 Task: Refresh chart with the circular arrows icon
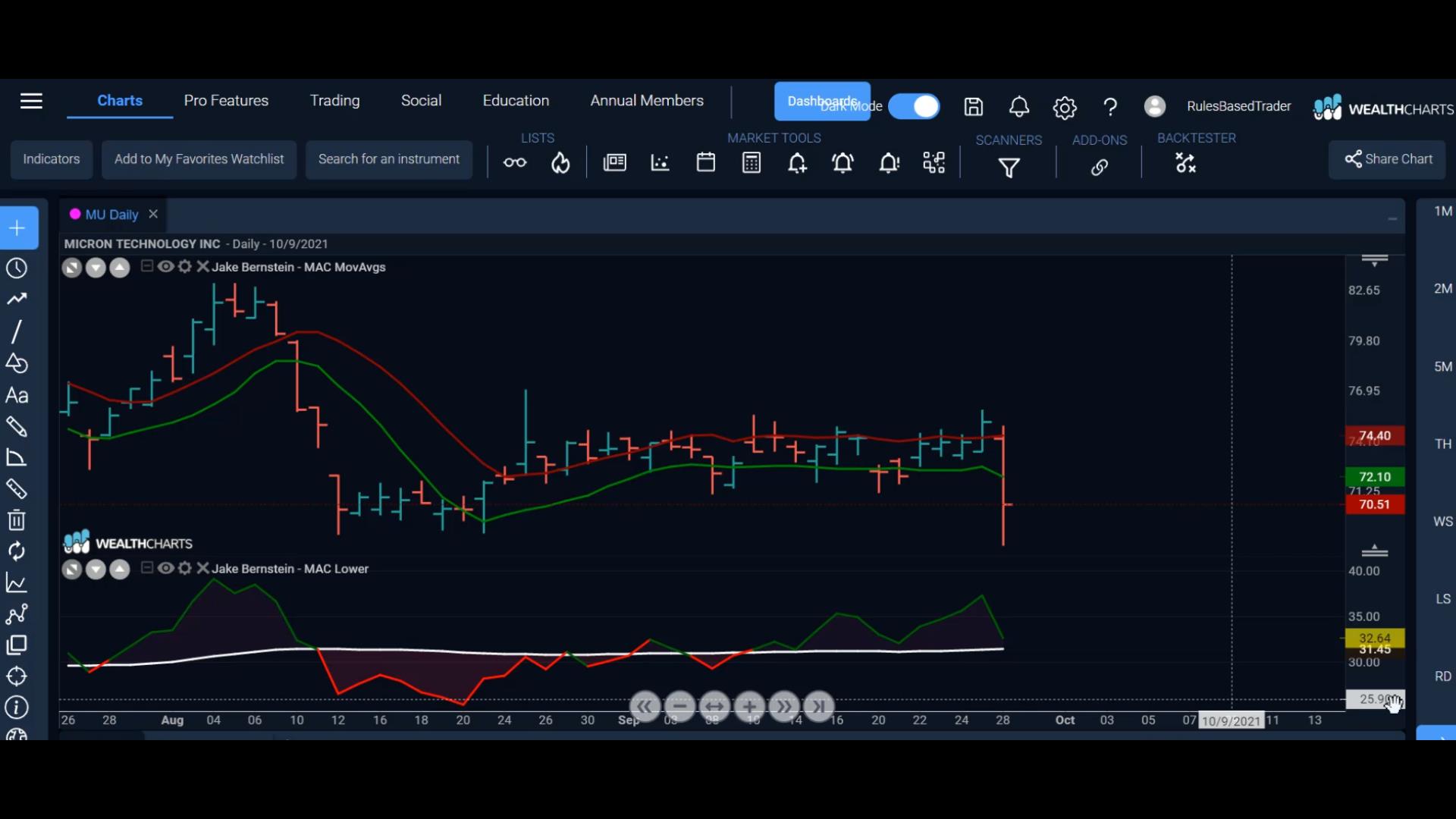point(17,551)
